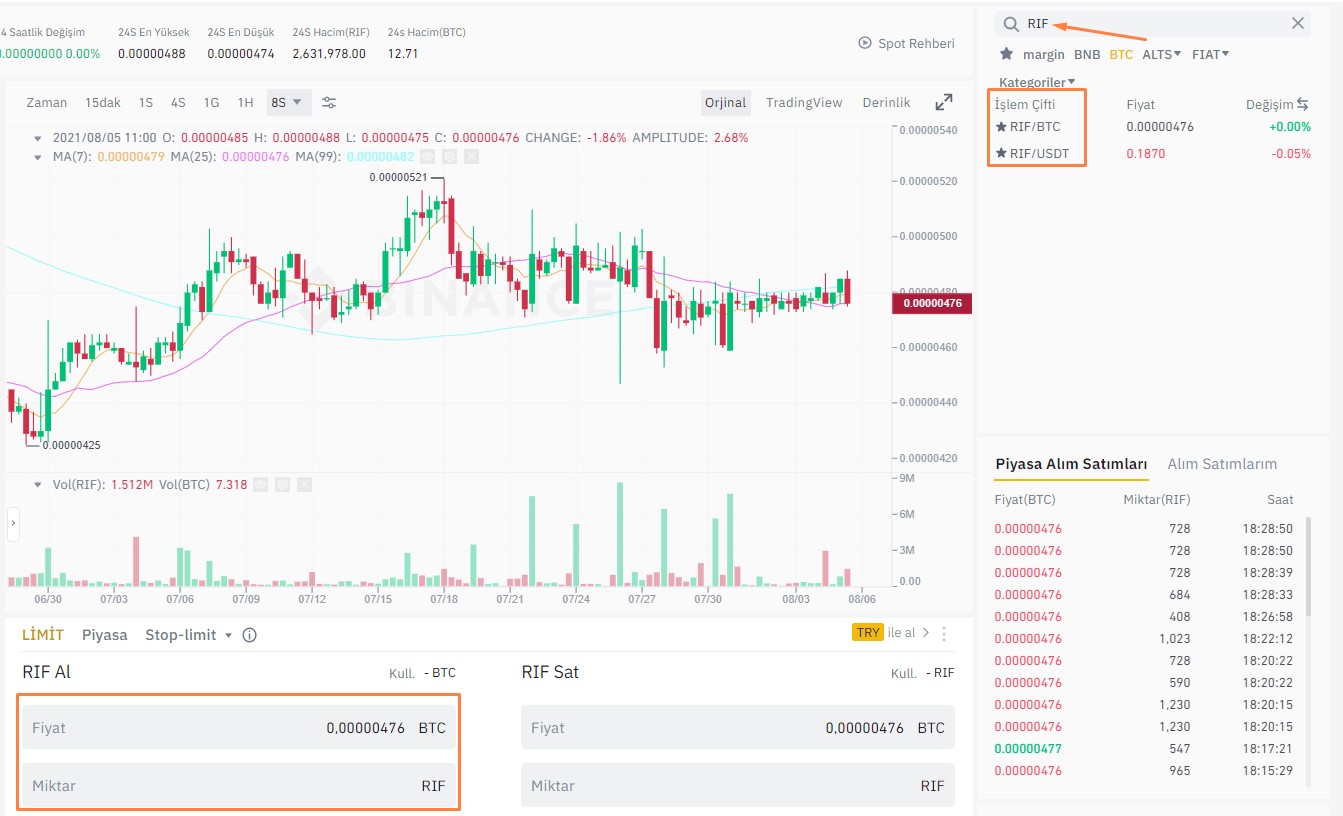Expand the ALTS market dropdown
1343x816 pixels.
(1161, 54)
